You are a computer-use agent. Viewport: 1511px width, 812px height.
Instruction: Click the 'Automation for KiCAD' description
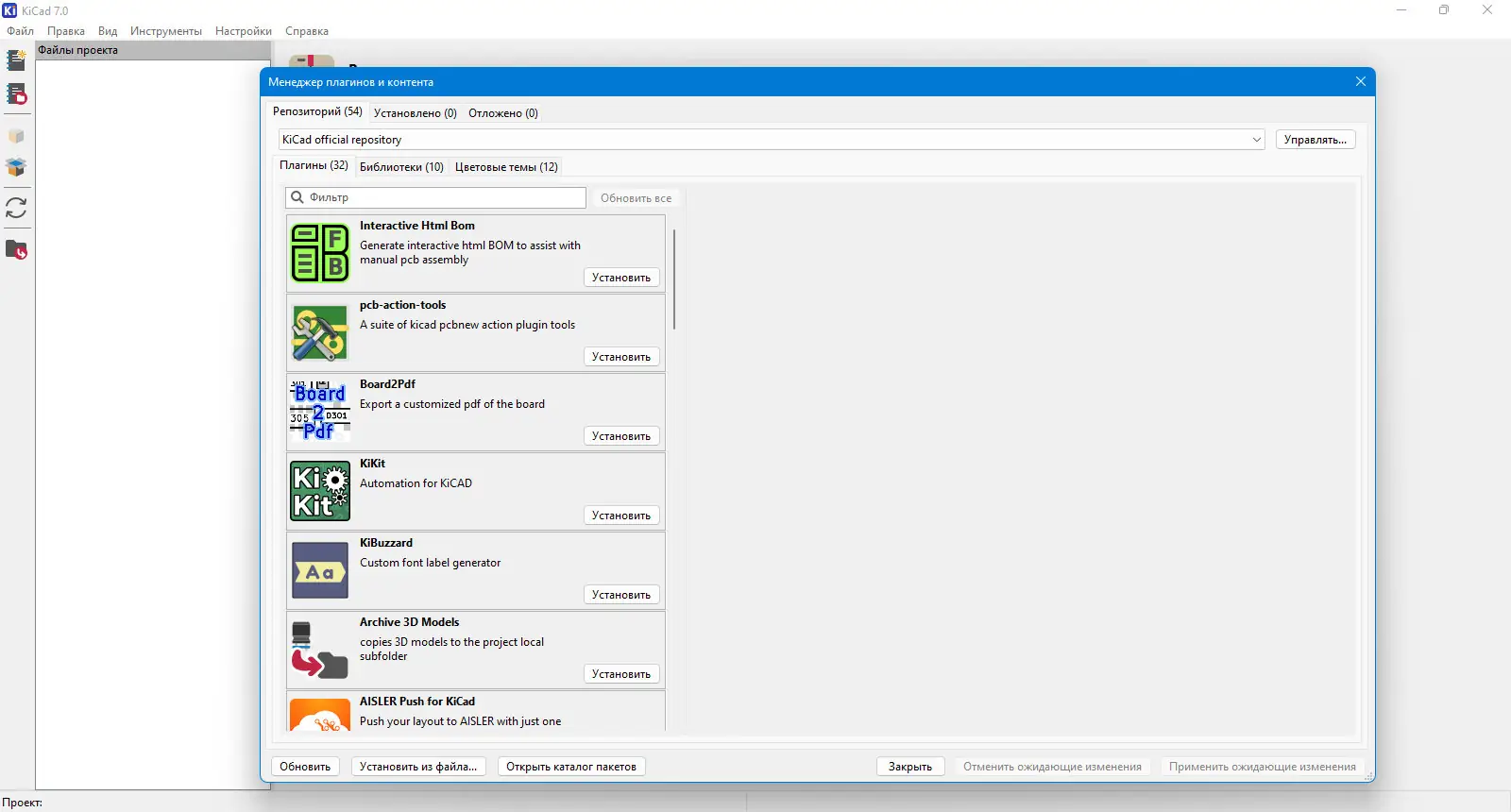416,483
